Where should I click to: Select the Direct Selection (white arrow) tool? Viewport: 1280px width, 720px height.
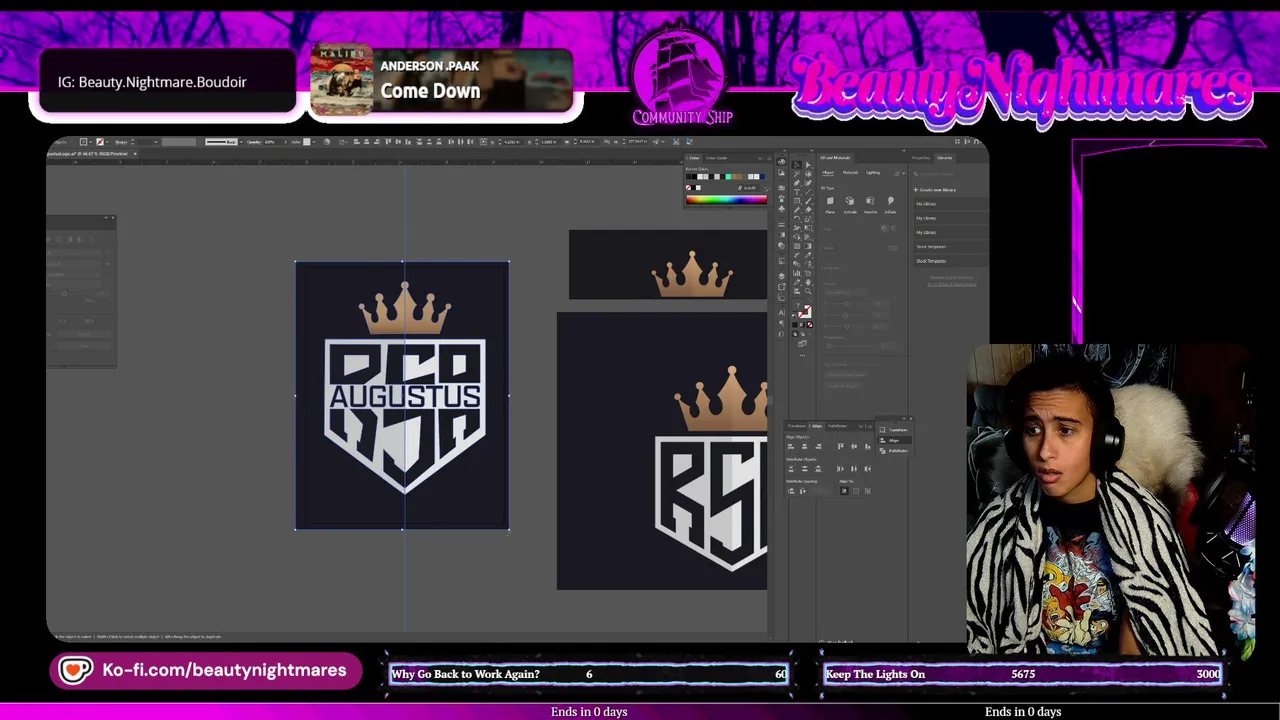coord(808,165)
